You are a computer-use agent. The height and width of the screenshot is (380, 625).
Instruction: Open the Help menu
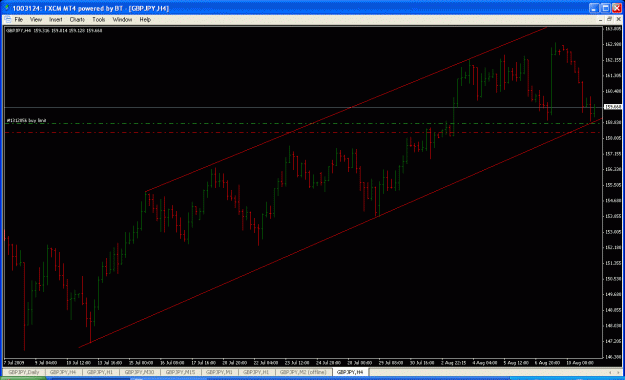point(145,20)
